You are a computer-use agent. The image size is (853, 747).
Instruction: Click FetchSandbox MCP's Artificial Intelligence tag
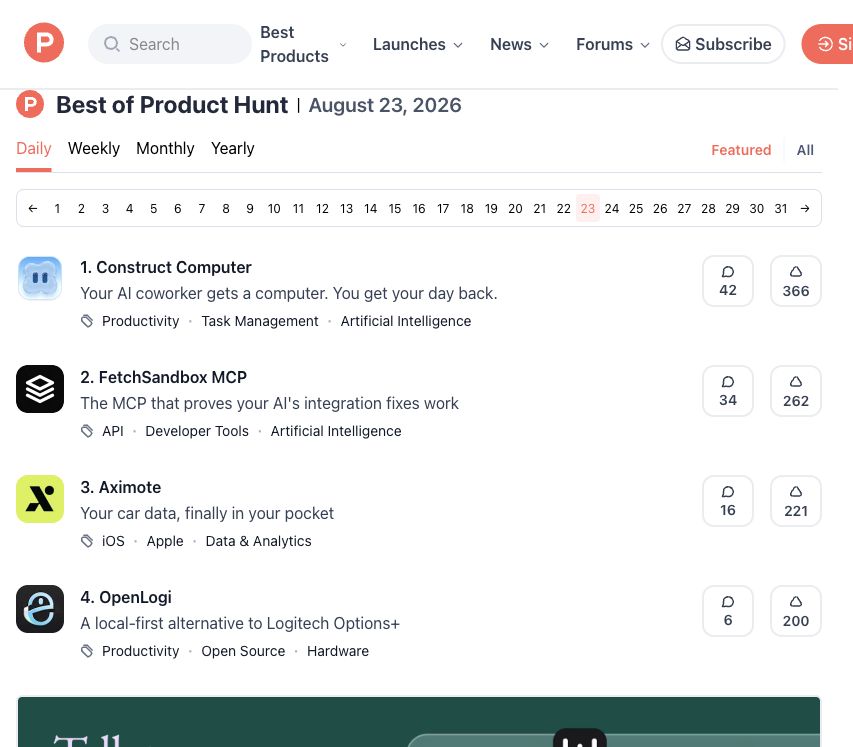[336, 431]
